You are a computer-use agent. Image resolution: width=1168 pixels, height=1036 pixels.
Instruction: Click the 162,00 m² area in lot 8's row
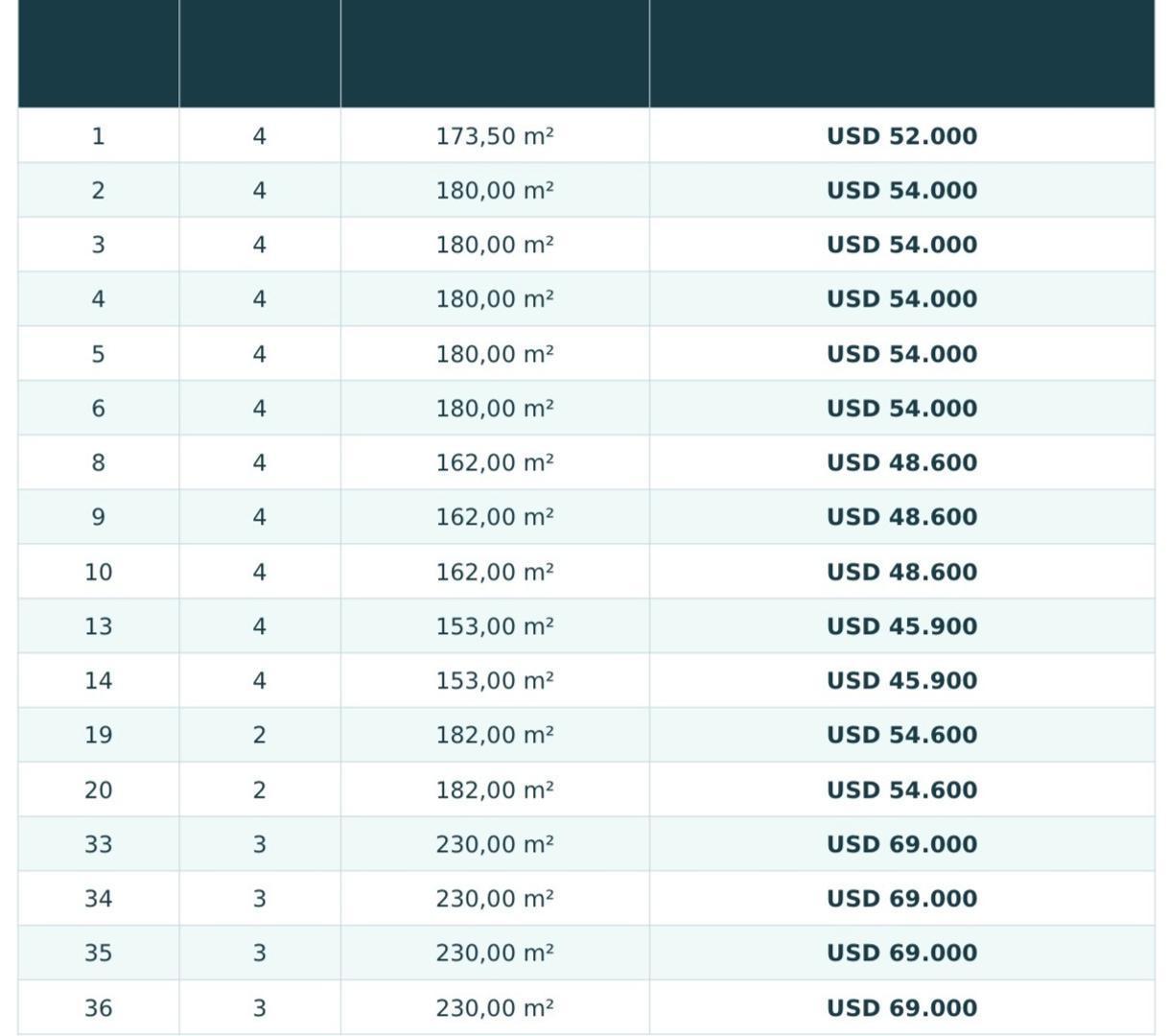tap(495, 463)
